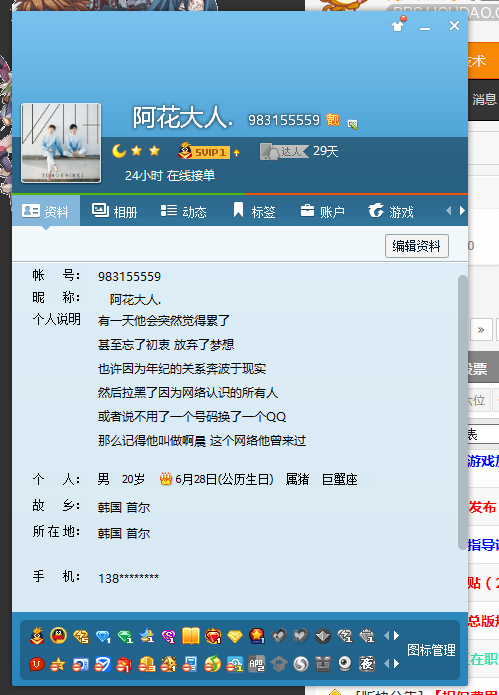Click the large nickname 阿花大人. in header
The image size is (499, 695).
coord(183,117)
